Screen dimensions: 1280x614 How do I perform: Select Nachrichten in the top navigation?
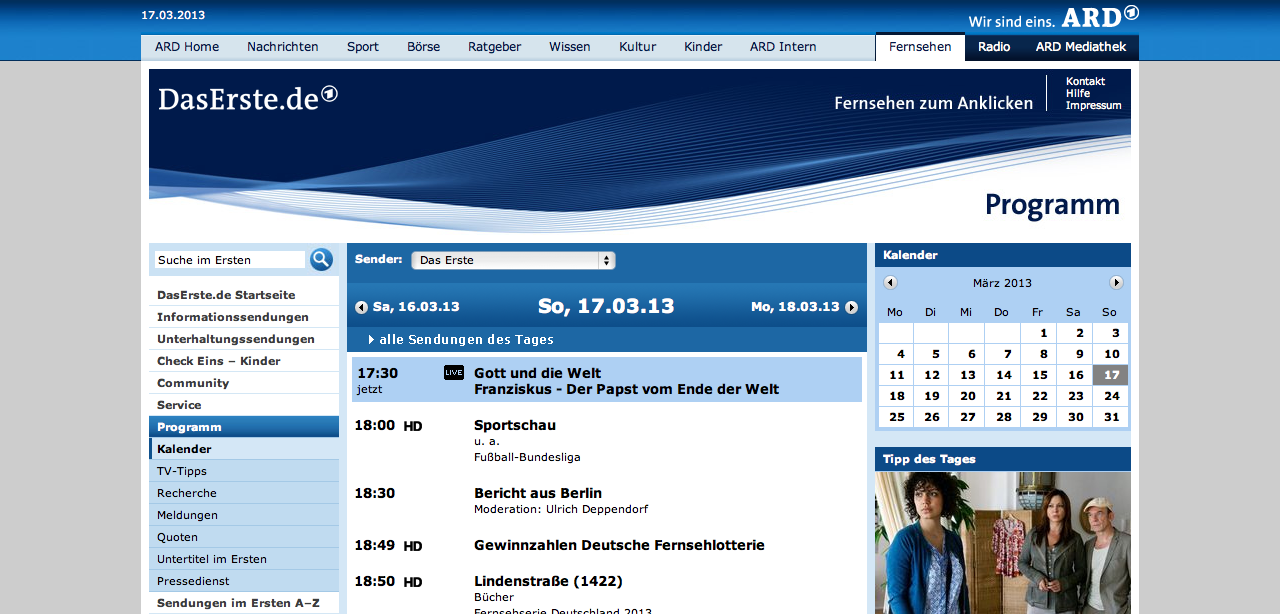point(283,47)
